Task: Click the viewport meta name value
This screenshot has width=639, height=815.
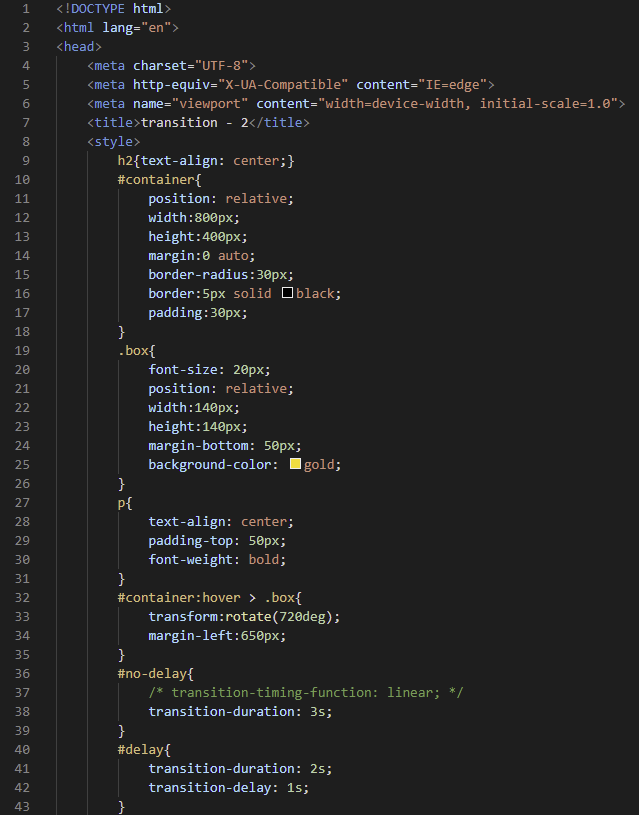Action: 210,104
